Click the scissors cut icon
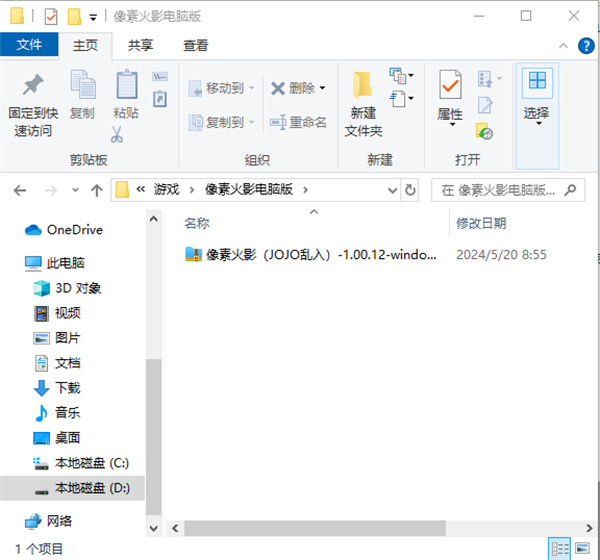 tap(117, 133)
